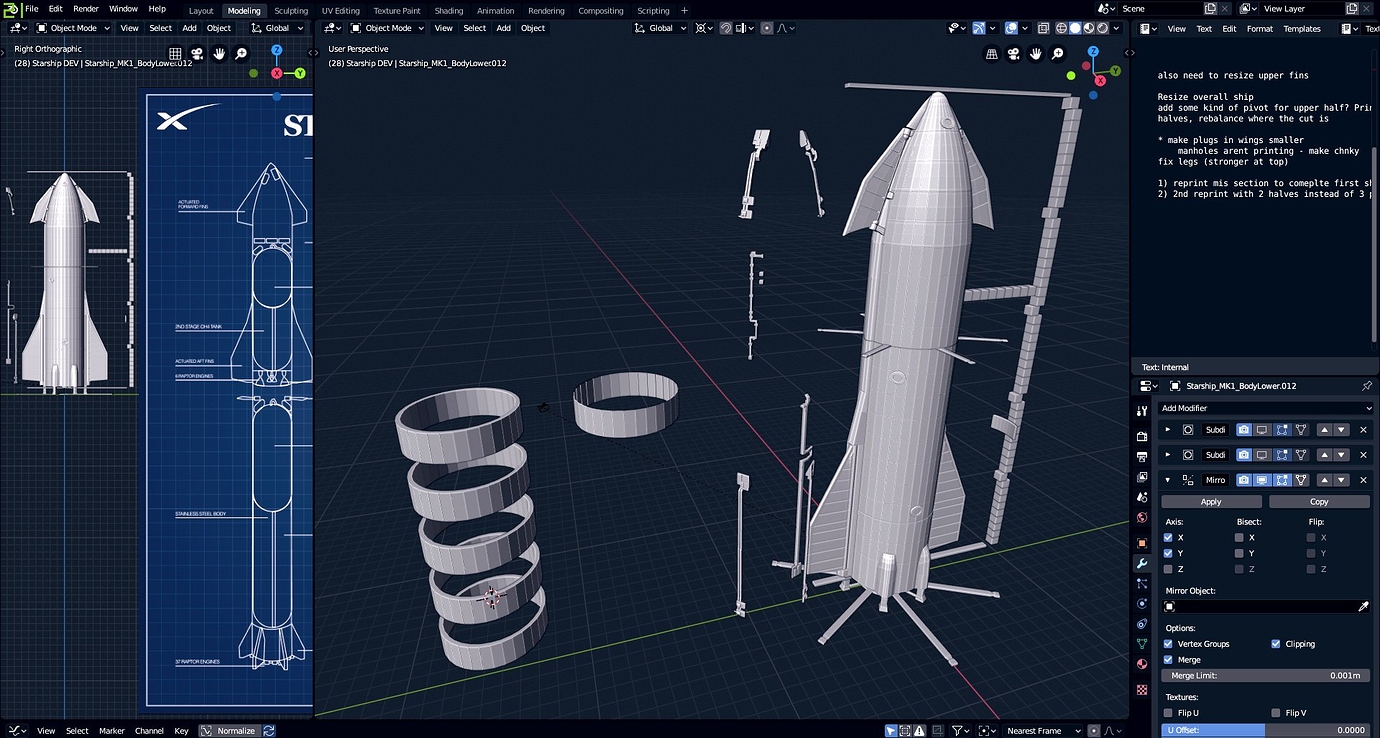Image resolution: width=1380 pixels, height=738 pixels.
Task: Enable the Bisect X checkbox
Action: coord(1239,537)
